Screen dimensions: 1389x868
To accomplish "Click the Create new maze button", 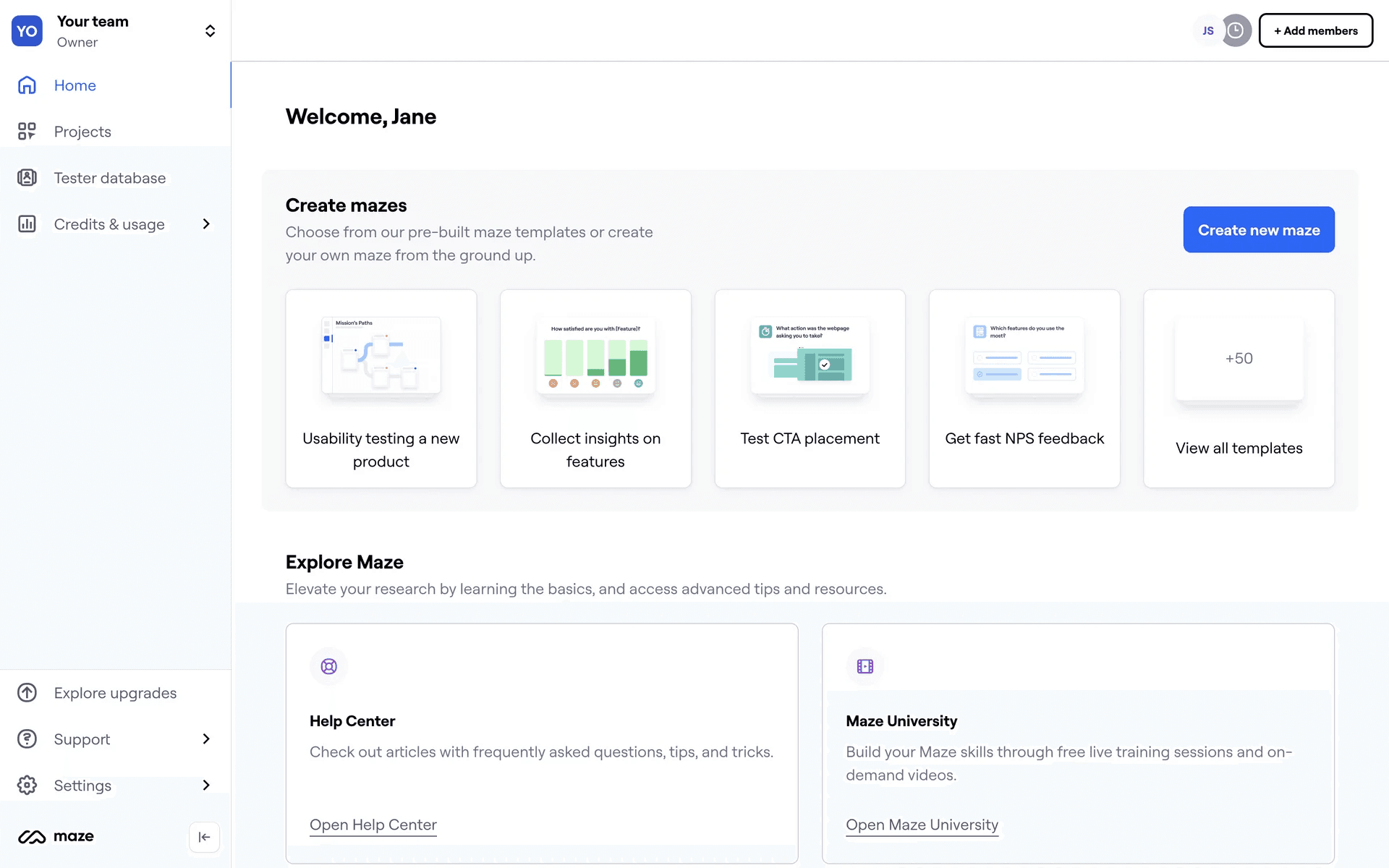I will pyautogui.click(x=1258, y=230).
